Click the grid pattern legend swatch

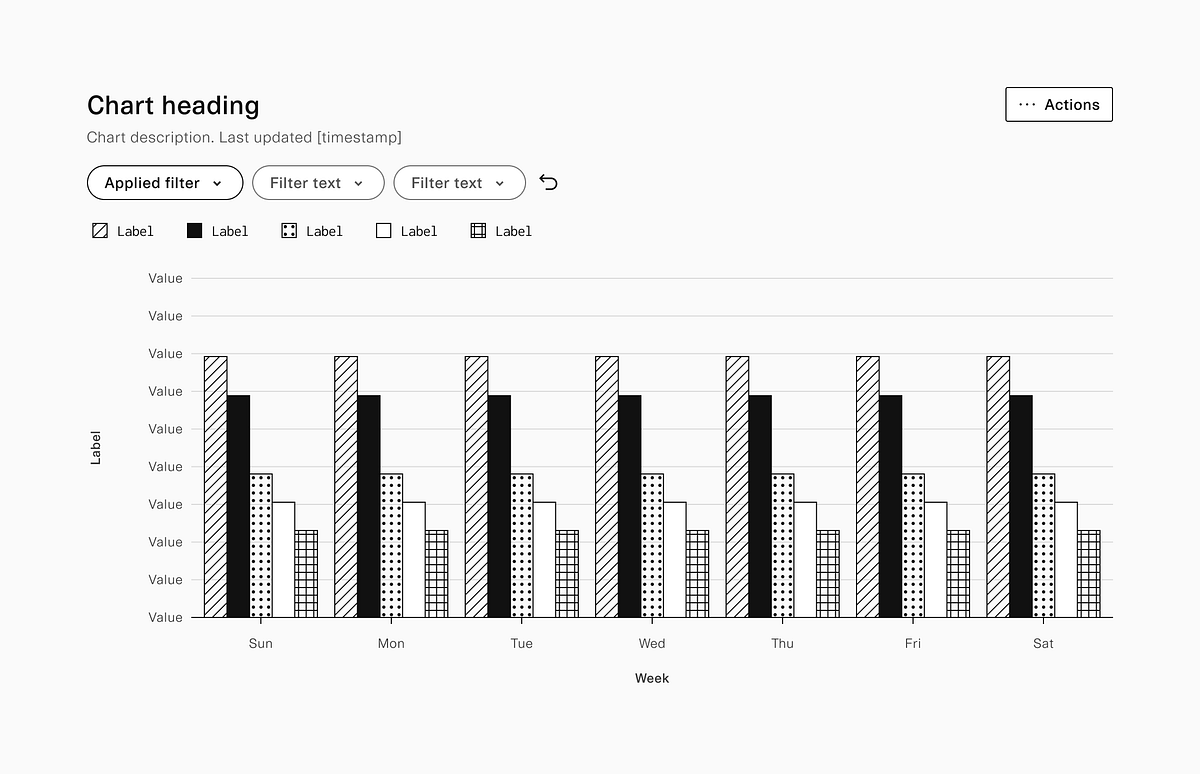pos(476,230)
